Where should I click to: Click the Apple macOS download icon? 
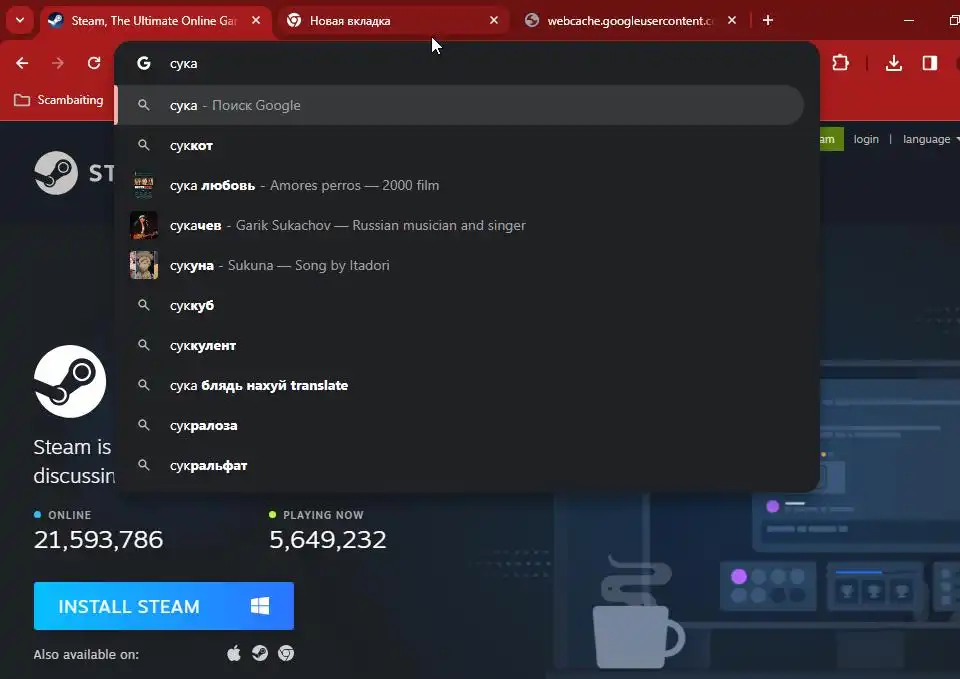(234, 654)
